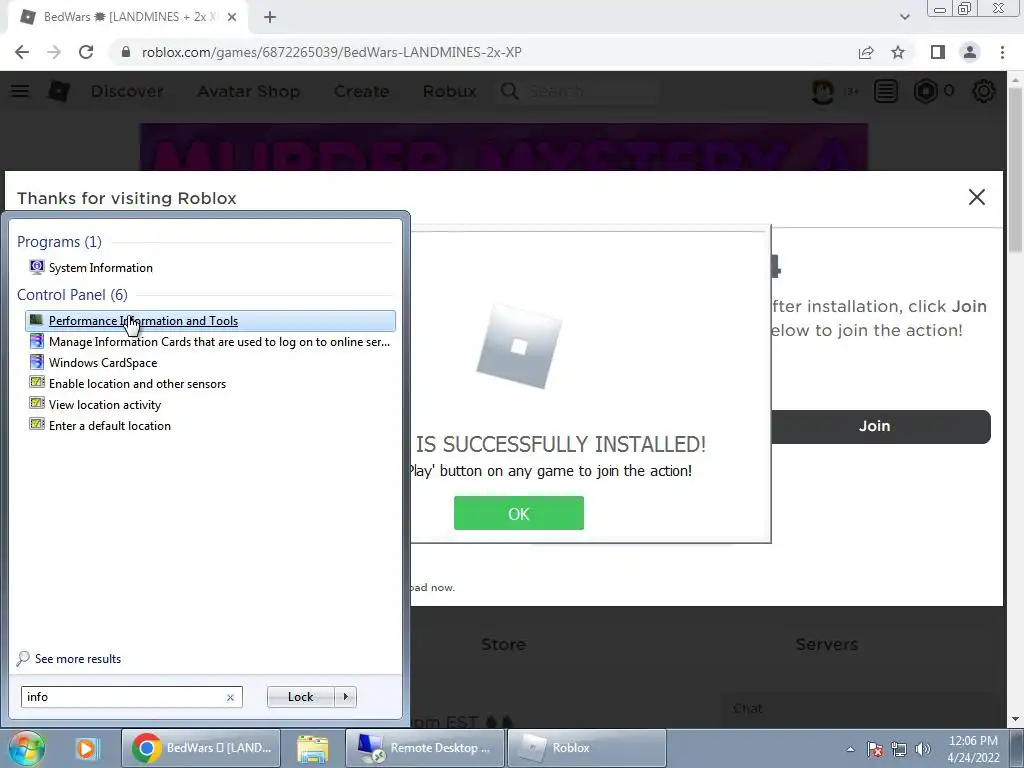Screen dimensions: 1024x768
Task: Bookmark this page with the star icon
Action: (x=898, y=52)
